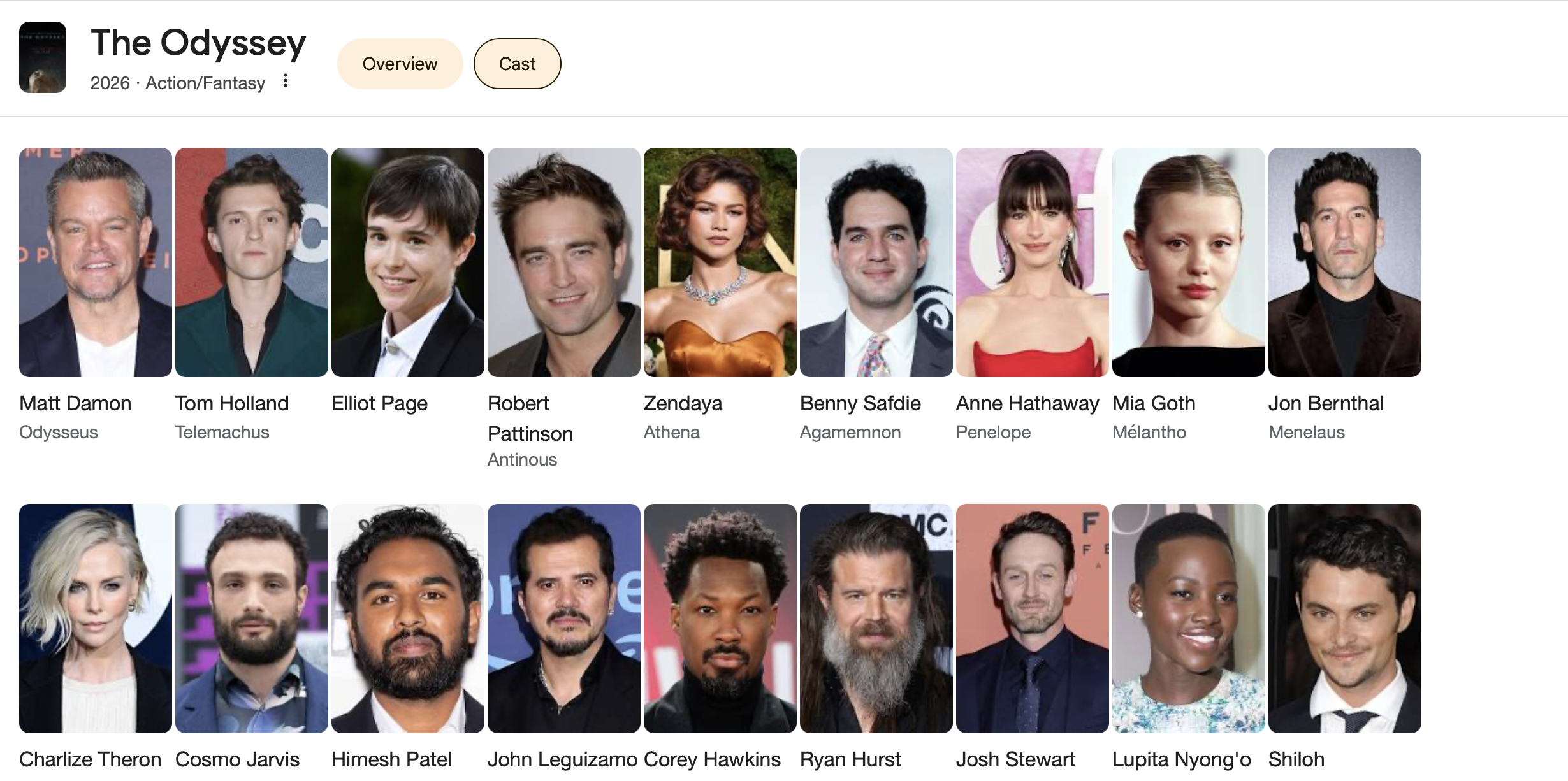Open Matt Damon's cast photo

tap(96, 262)
